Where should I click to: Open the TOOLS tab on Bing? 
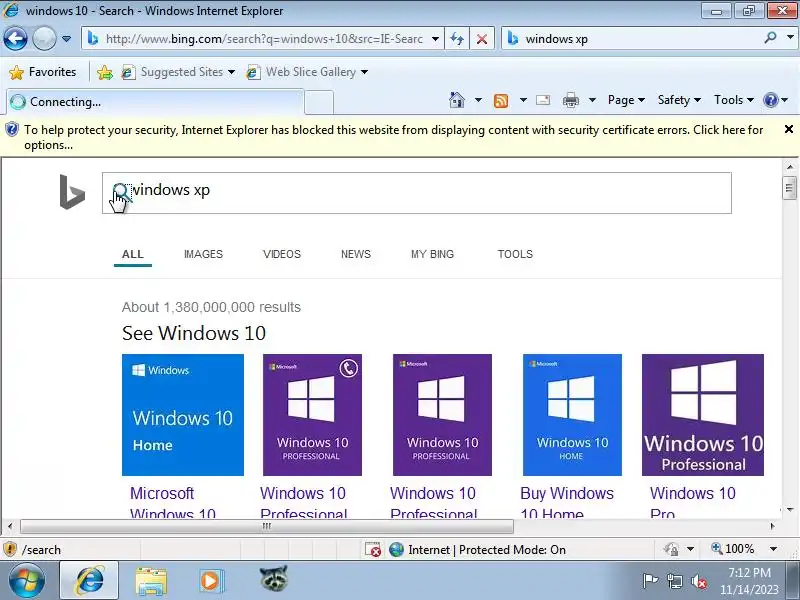(x=515, y=254)
